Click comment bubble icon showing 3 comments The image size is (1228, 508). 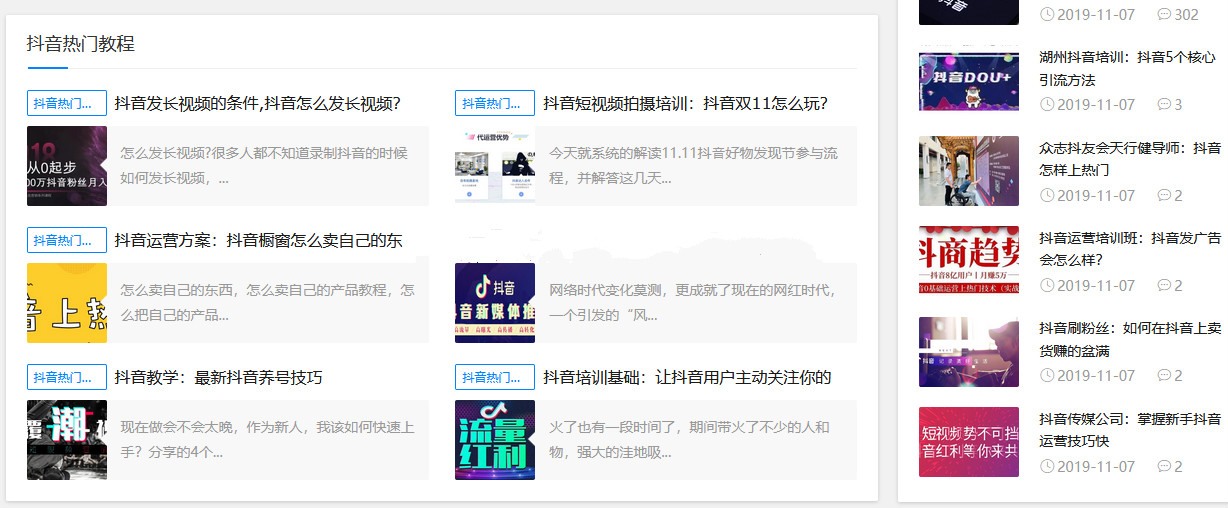pyautogui.click(x=1164, y=104)
